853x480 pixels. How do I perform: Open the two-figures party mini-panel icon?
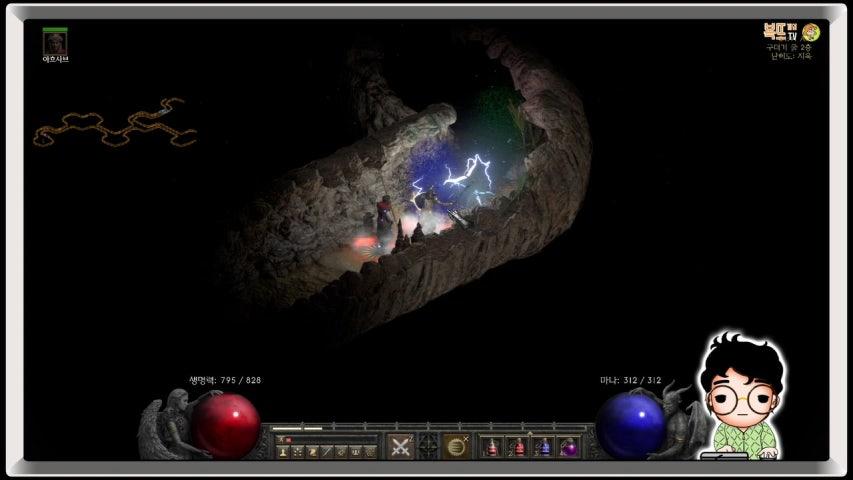pyautogui.click(x=356, y=452)
